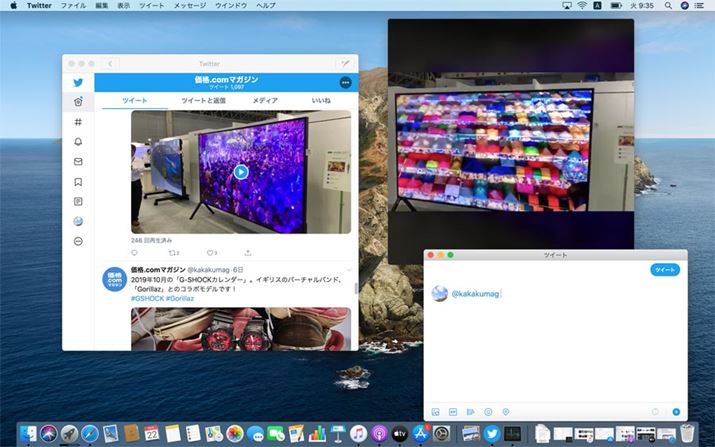Screen dimensions: 715x447
Task: Open the Twitter app menu
Action: (39, 5)
